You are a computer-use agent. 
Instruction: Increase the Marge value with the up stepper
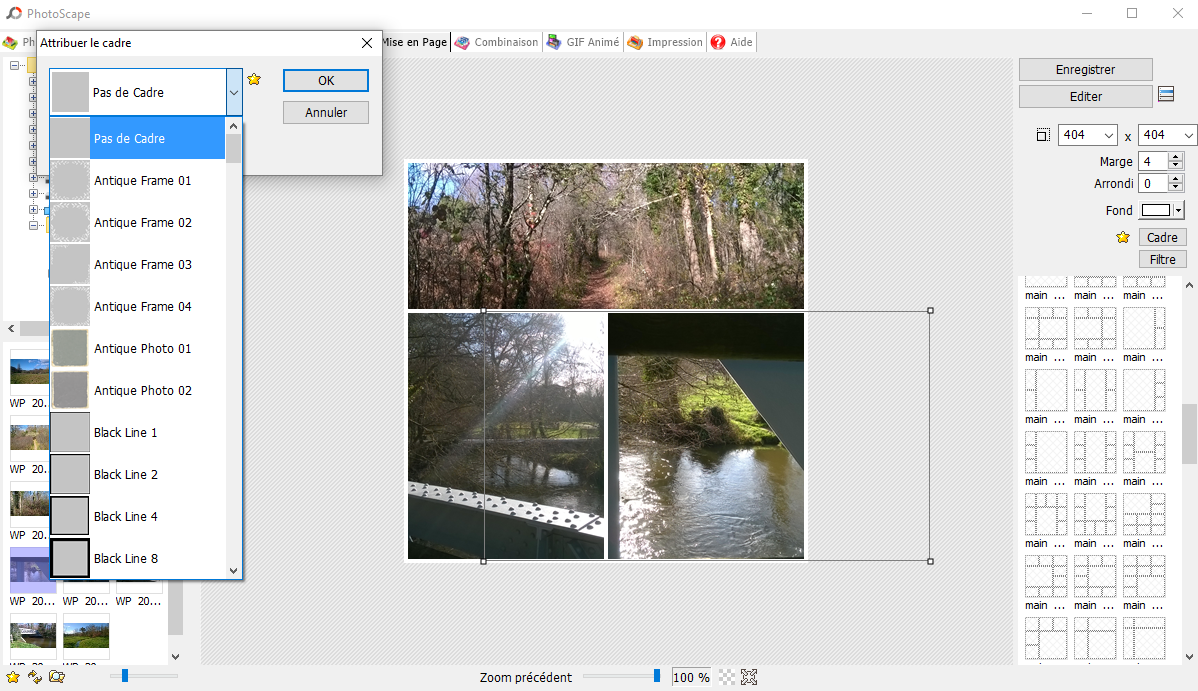(x=1176, y=156)
